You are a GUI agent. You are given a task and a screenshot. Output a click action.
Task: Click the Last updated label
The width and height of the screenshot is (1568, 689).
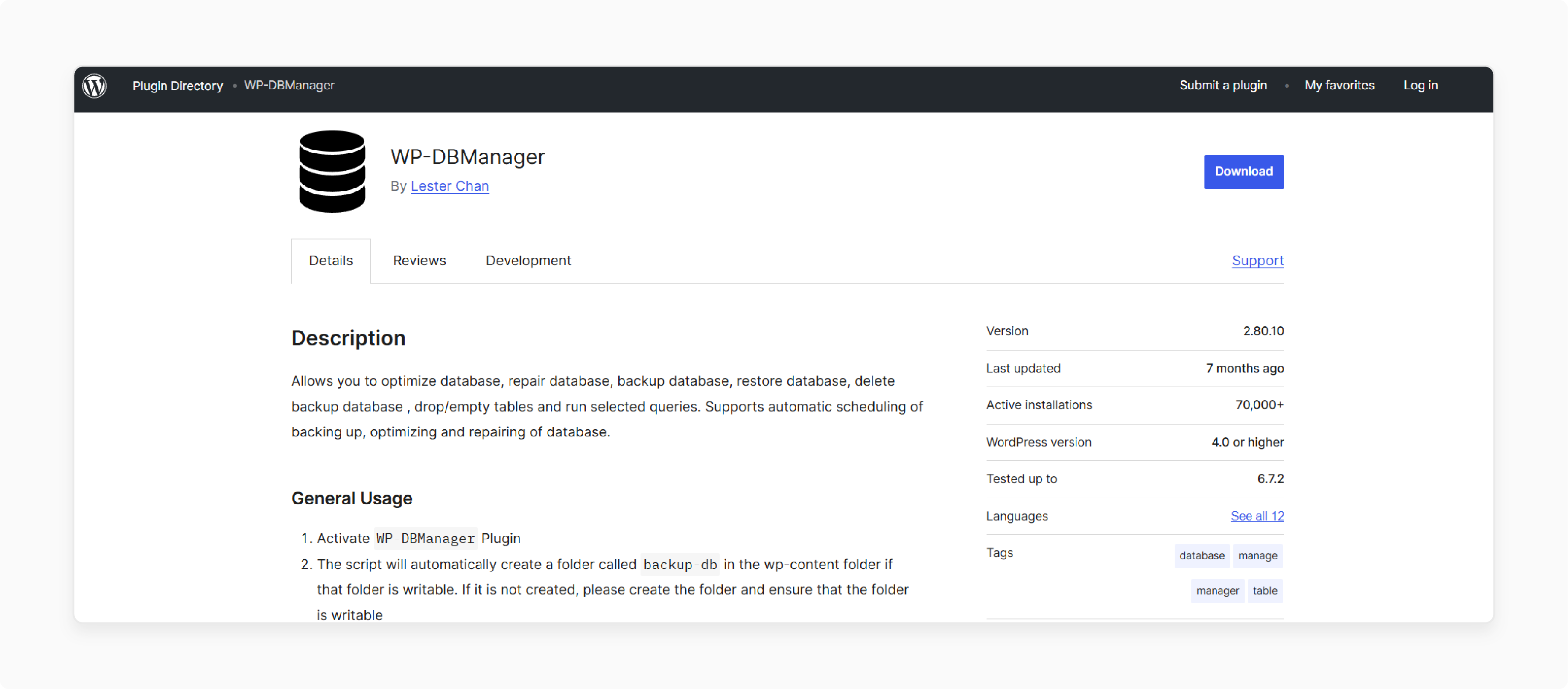click(x=1023, y=368)
